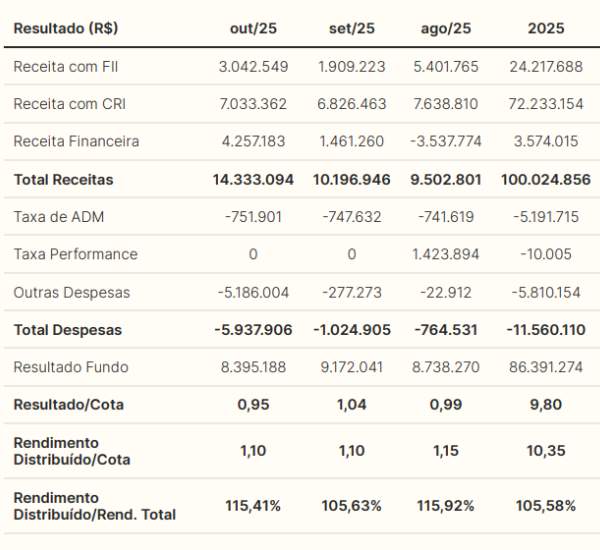Click the "Taxa Performance" row label
The height and width of the screenshot is (550, 600).
[x=75, y=254]
